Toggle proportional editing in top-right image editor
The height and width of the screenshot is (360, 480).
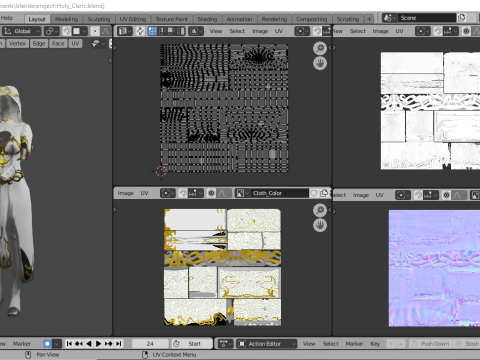pyautogui.click(x=466, y=31)
